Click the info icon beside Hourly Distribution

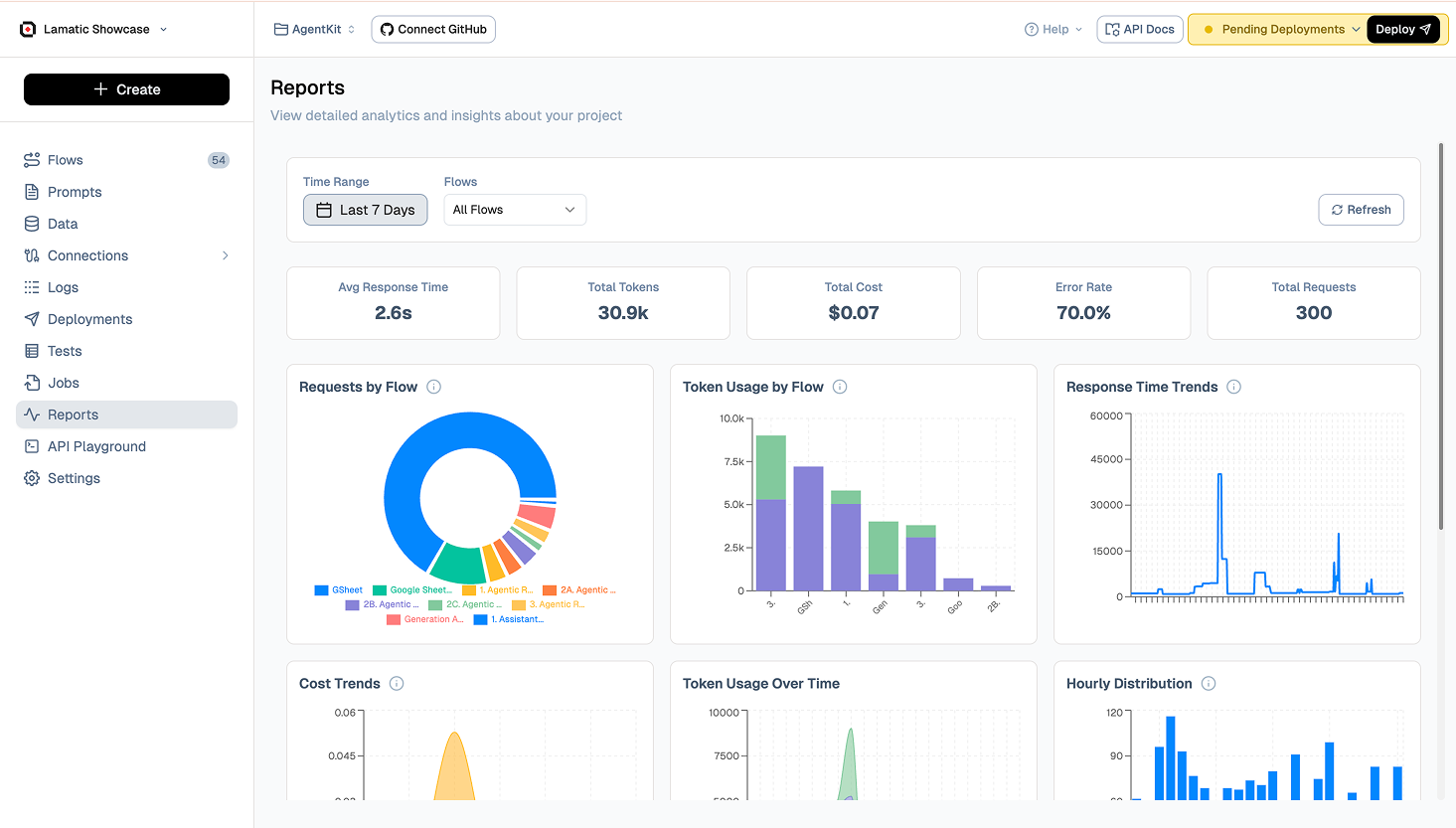(1209, 683)
